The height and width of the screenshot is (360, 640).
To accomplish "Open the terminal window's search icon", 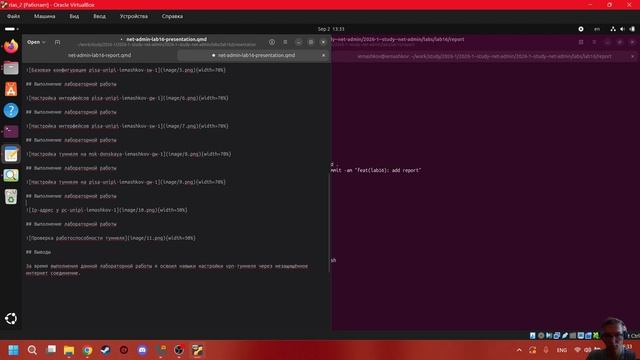I will [x=581, y=42].
